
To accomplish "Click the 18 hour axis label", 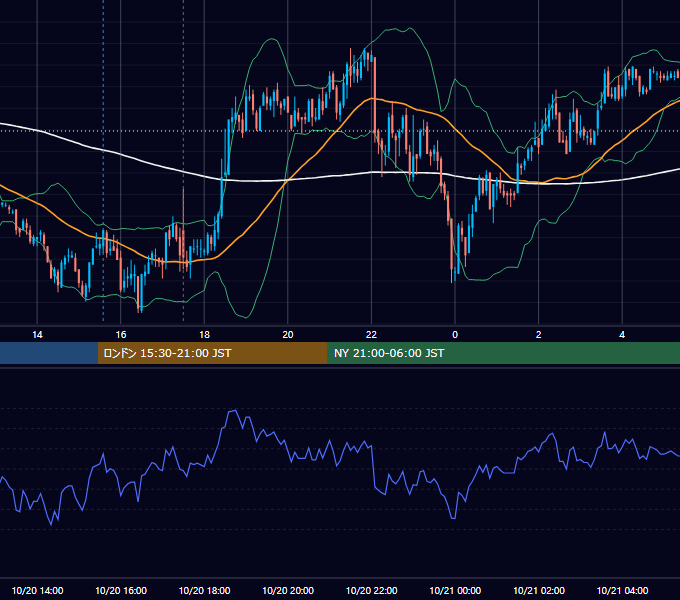I will 204,335.
